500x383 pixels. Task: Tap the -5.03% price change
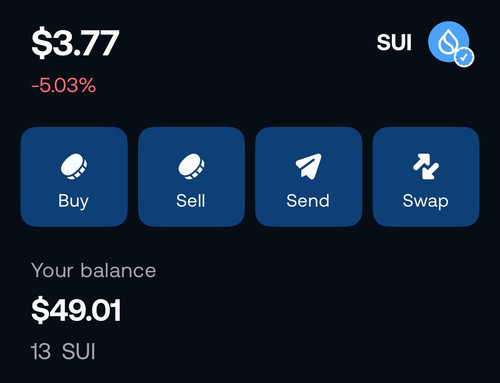64,85
